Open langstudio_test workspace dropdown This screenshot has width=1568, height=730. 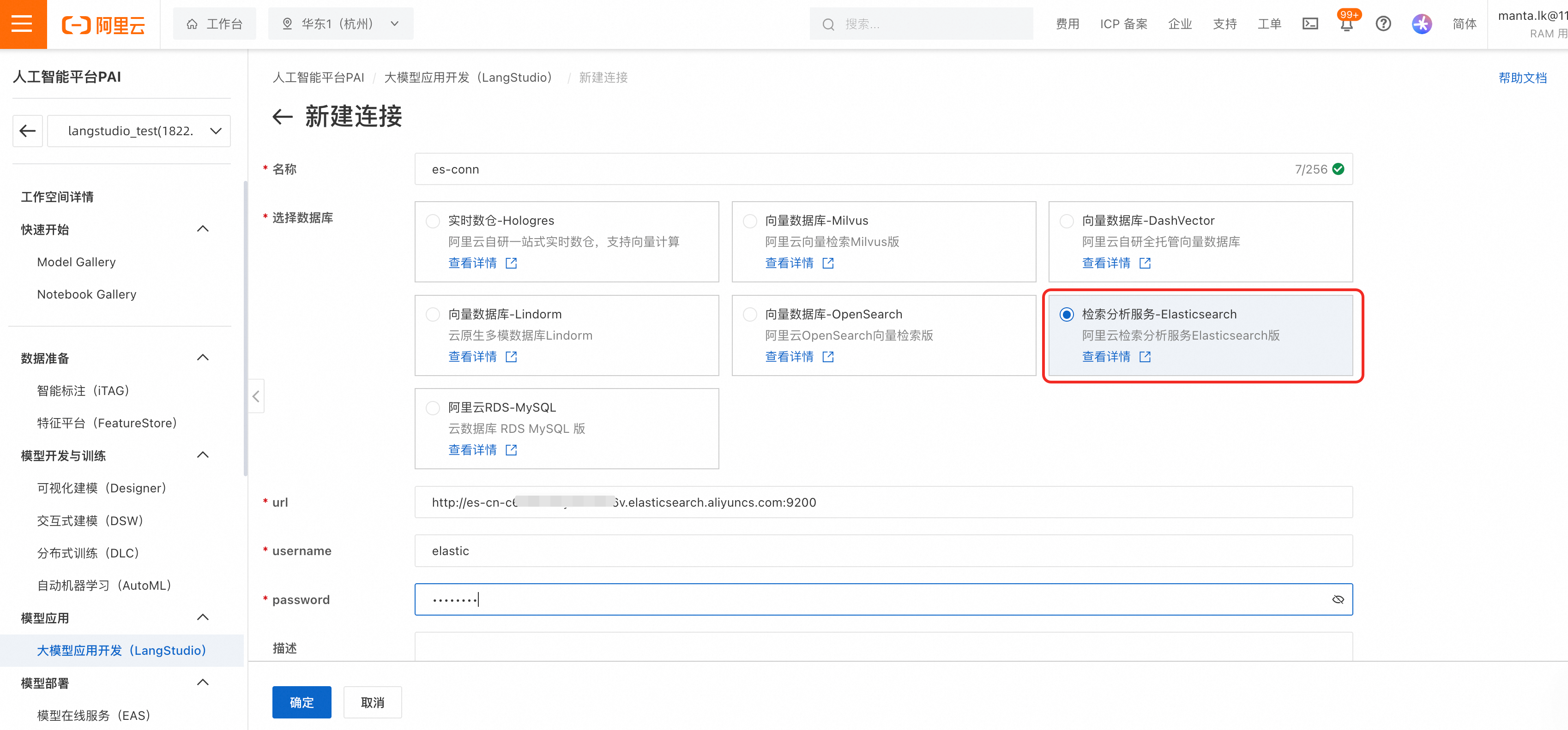[139, 131]
